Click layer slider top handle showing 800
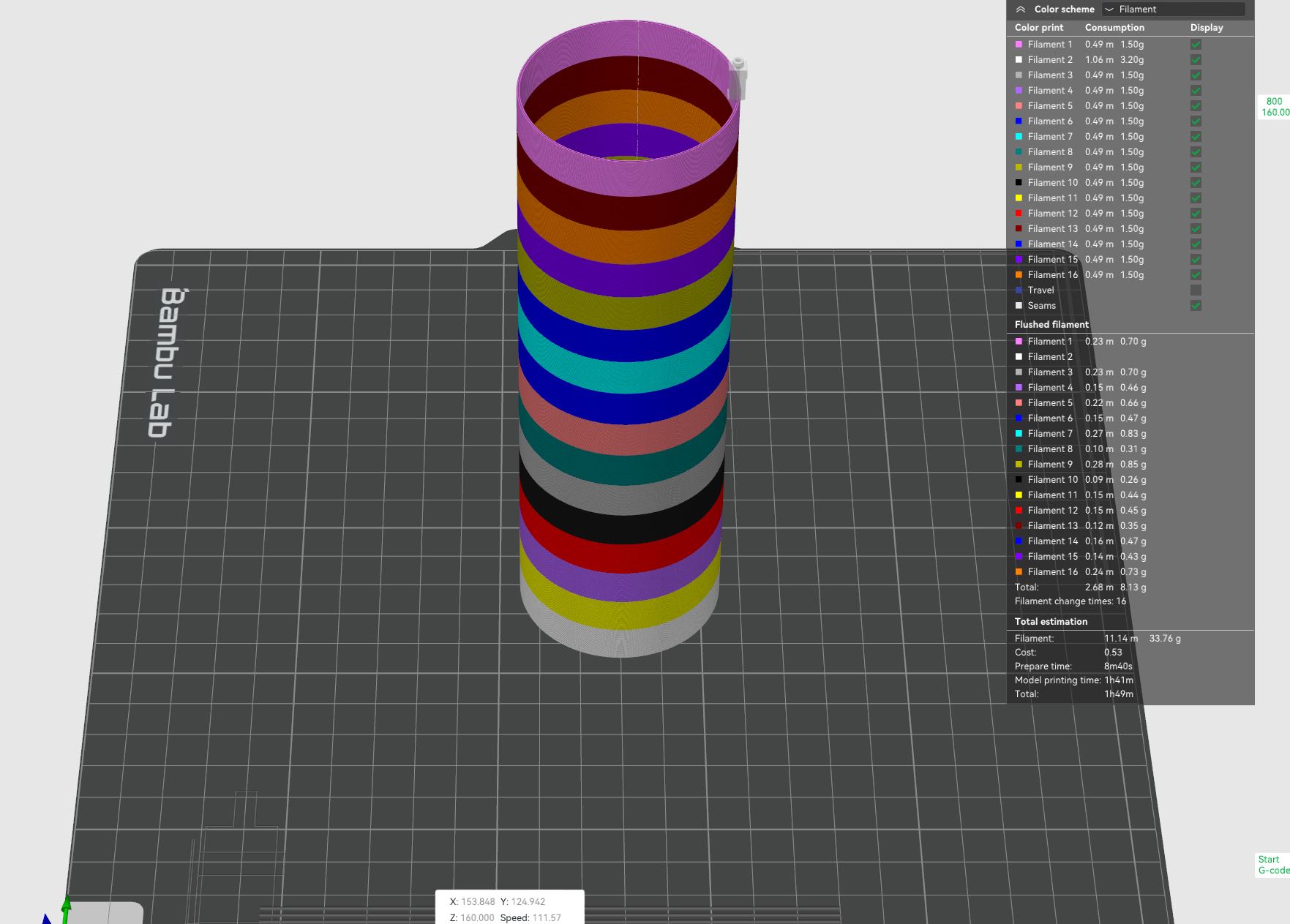Screen dimensions: 1290x924 pos(1274,107)
